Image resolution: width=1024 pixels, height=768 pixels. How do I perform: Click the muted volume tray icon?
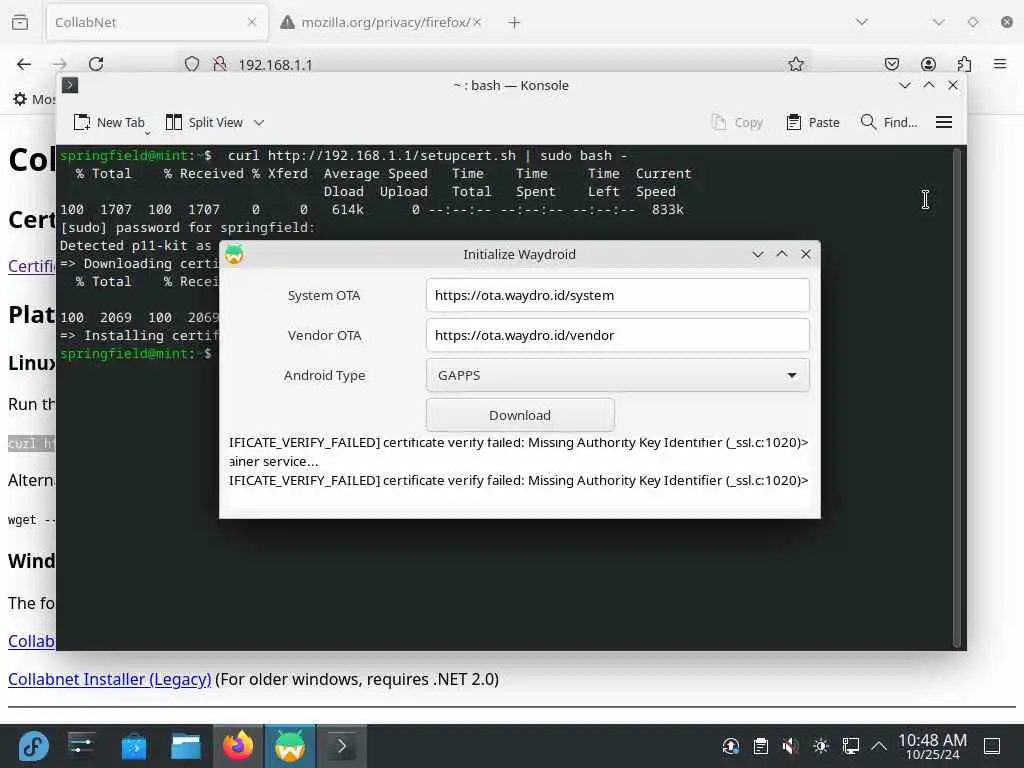(x=790, y=746)
